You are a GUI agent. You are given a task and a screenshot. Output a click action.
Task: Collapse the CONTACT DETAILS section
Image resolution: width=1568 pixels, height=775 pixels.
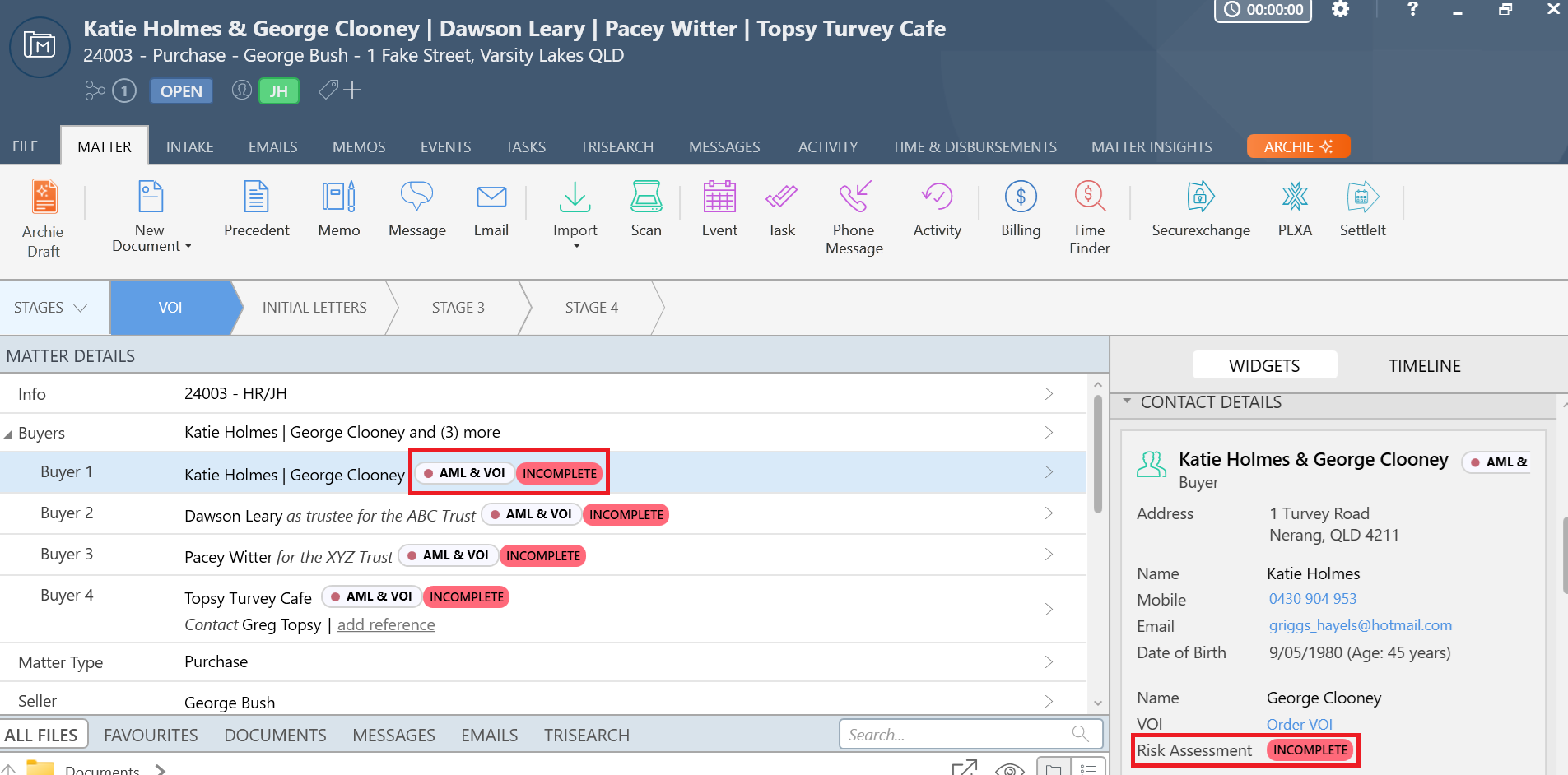click(x=1127, y=401)
